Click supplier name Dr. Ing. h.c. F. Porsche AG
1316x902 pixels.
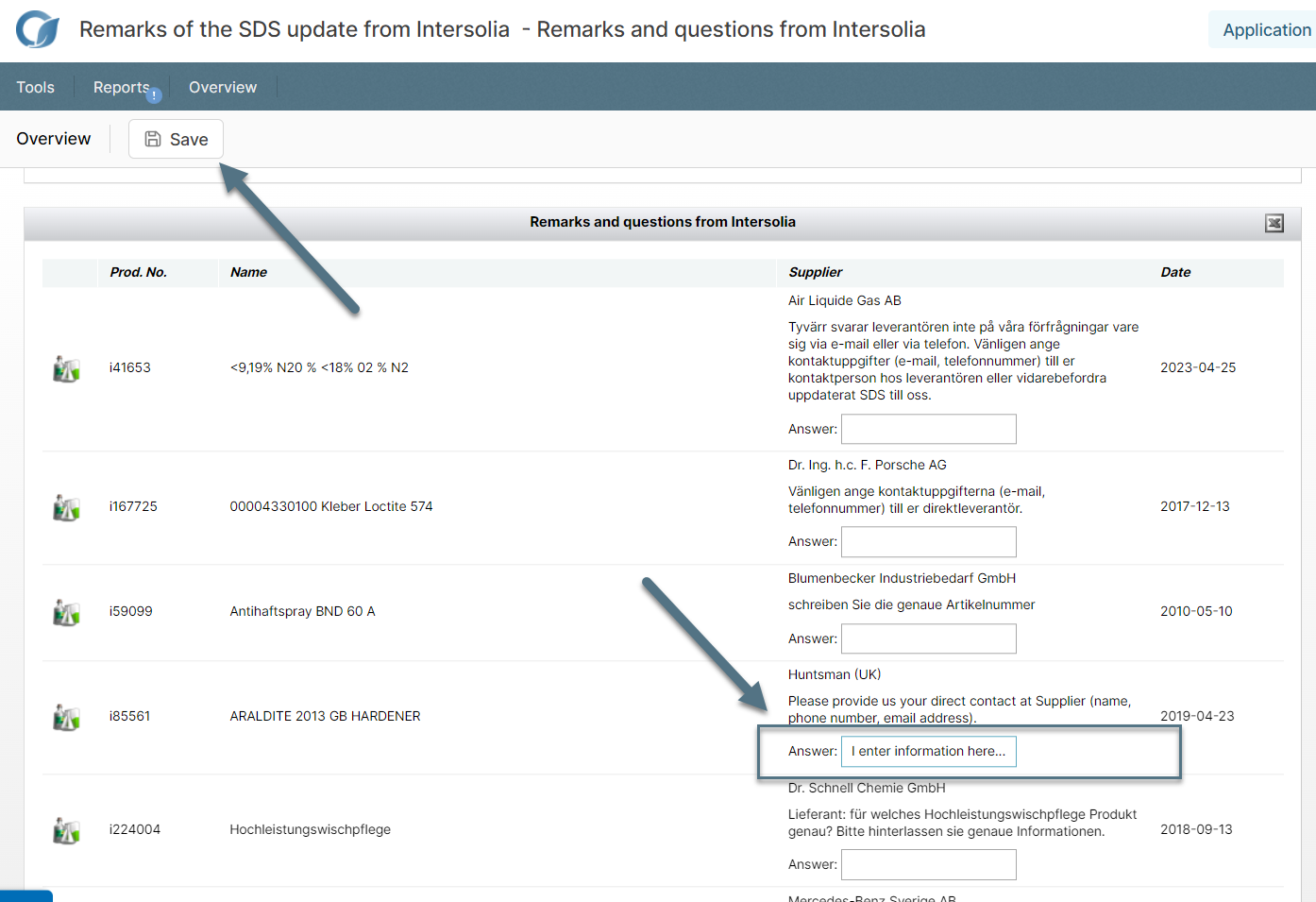pos(868,465)
